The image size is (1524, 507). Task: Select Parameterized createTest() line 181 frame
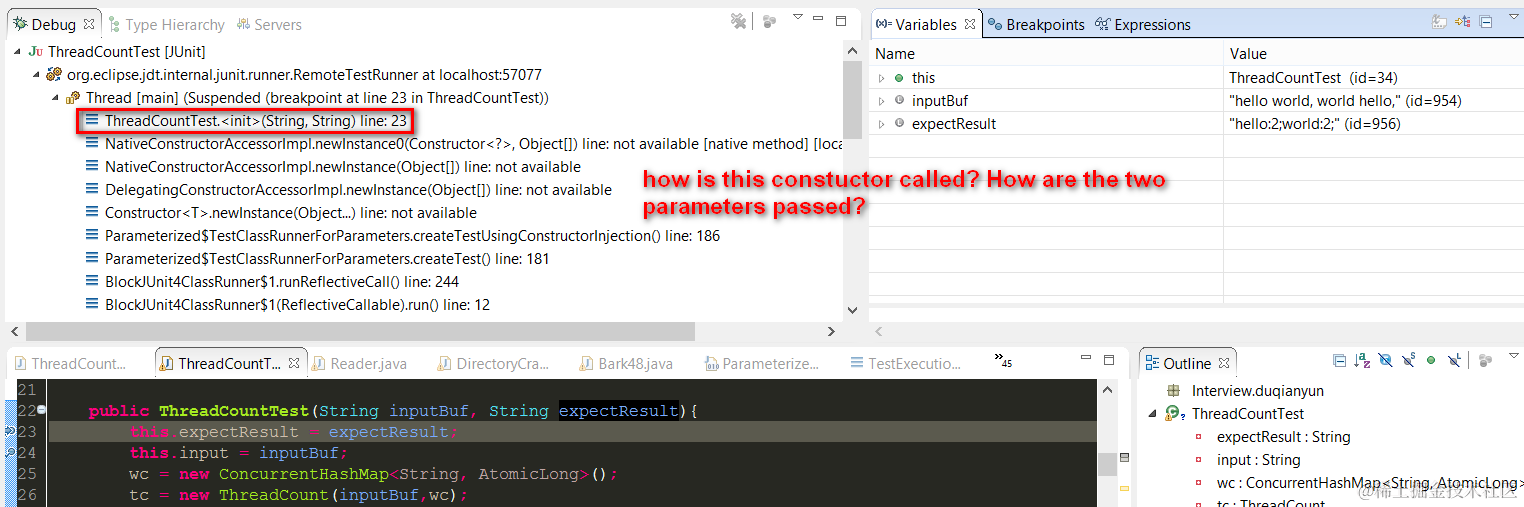click(x=326, y=258)
